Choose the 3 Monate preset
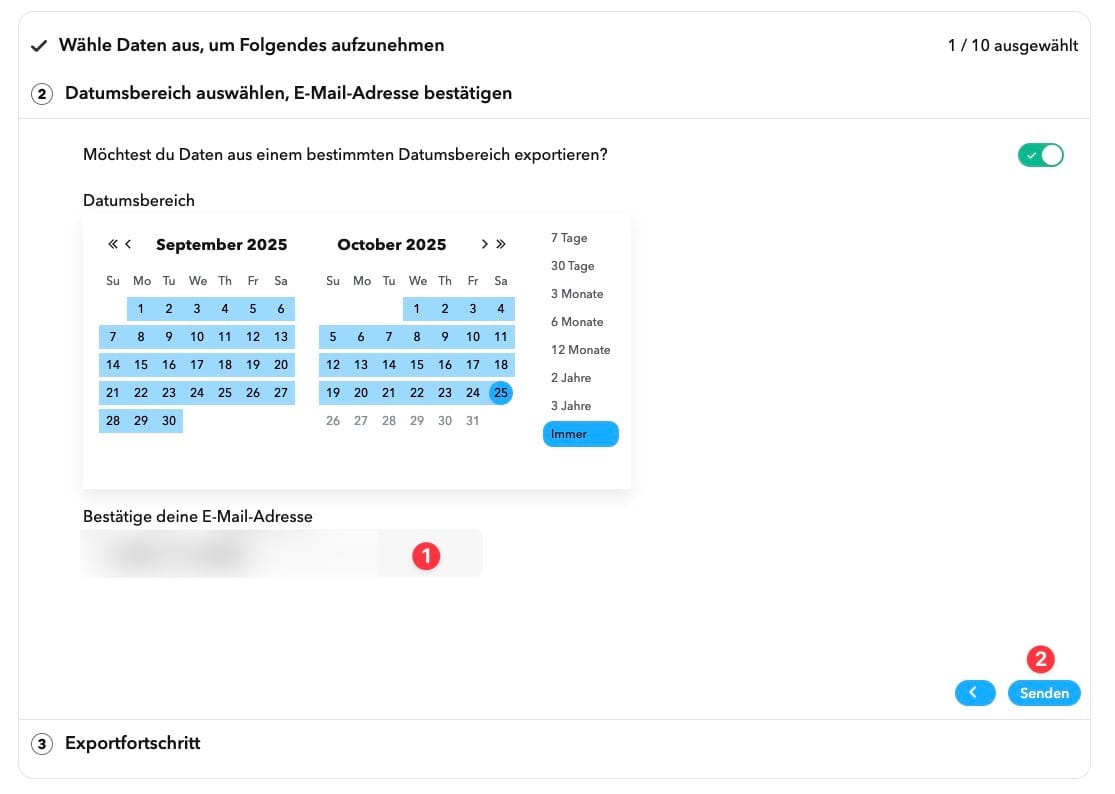 coord(577,294)
